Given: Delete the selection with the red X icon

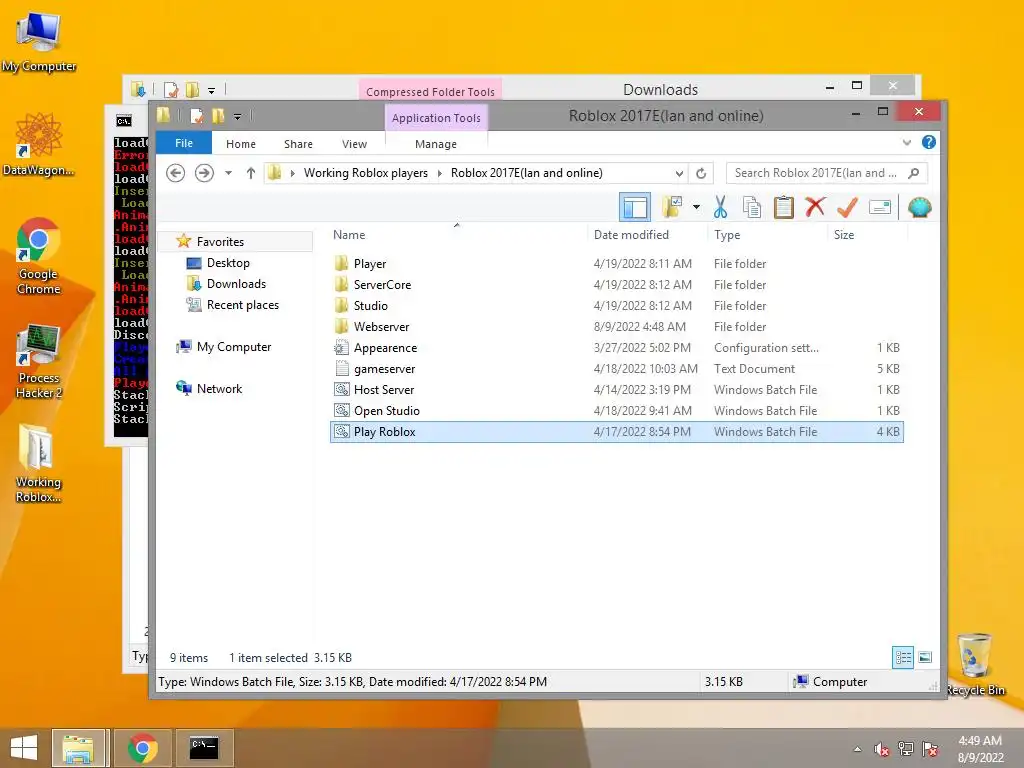Looking at the screenshot, I should 815,207.
